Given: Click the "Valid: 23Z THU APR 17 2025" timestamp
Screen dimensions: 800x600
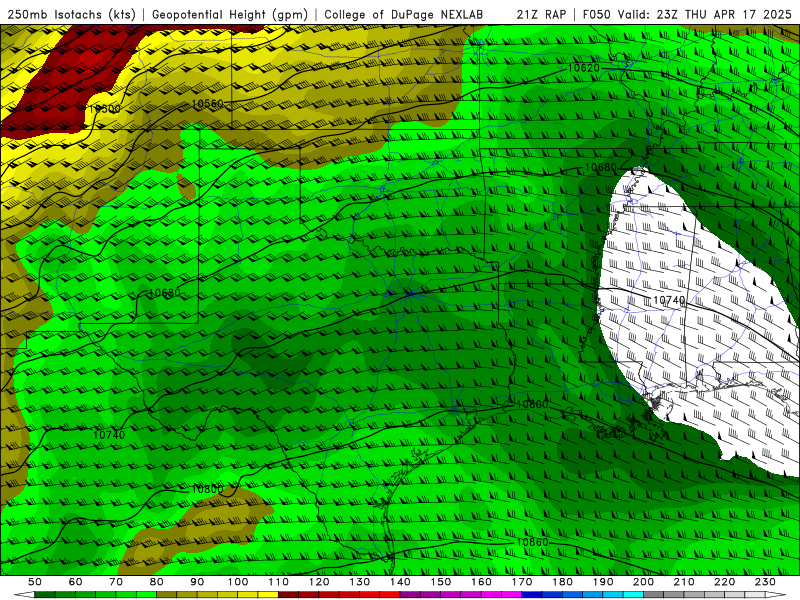Looking at the screenshot, I should coord(705,15).
